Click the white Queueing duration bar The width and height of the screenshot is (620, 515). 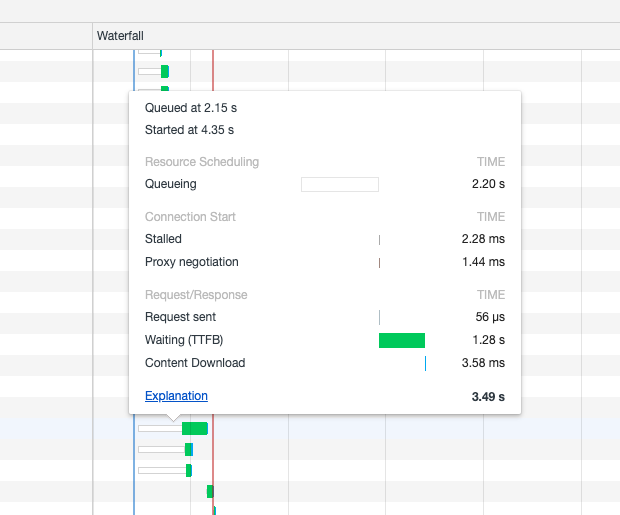point(339,184)
